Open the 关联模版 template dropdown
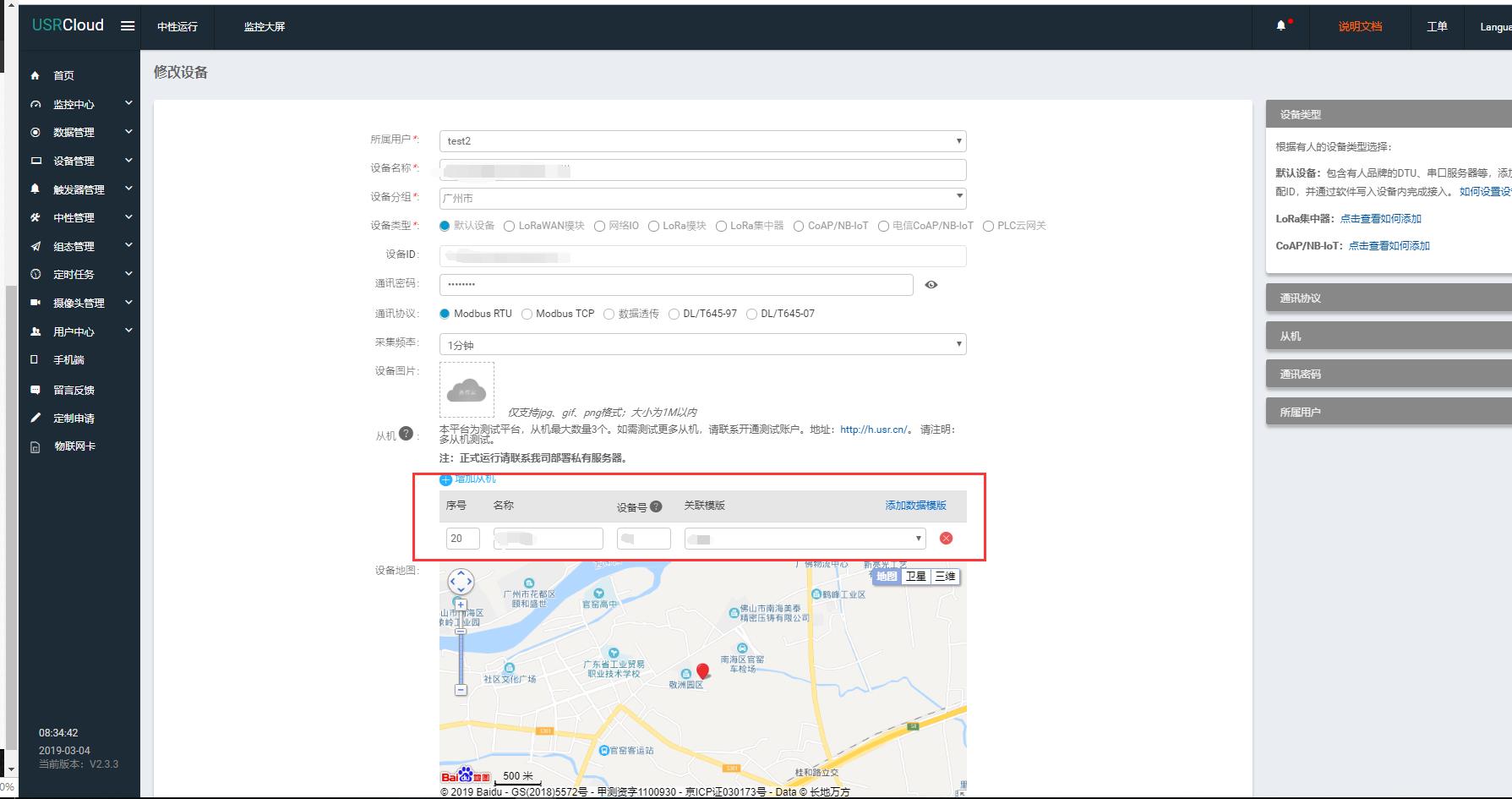This screenshot has width=1512, height=799. pyautogui.click(x=805, y=539)
